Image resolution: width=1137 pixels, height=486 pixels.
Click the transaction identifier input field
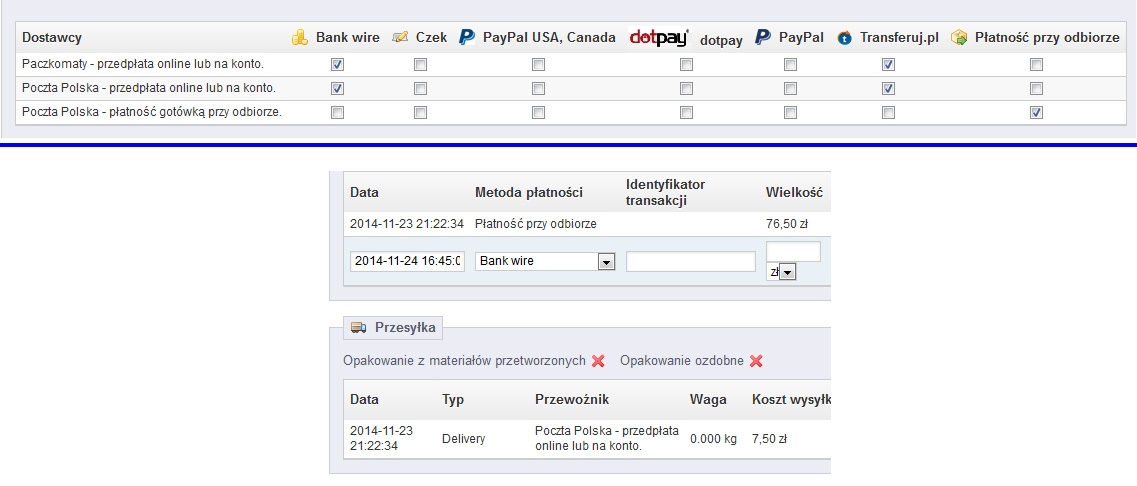(x=691, y=261)
